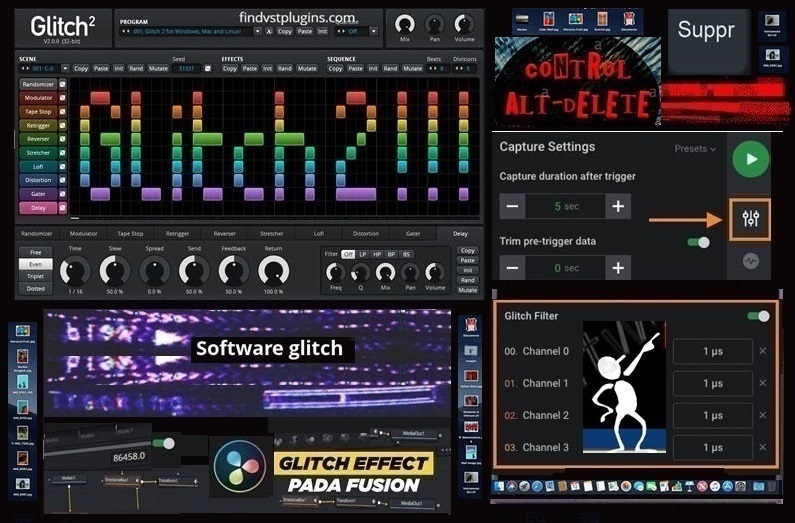The image size is (795, 523).
Task: Click the dice icon beside Lofi lane
Action: pyautogui.click(x=62, y=166)
